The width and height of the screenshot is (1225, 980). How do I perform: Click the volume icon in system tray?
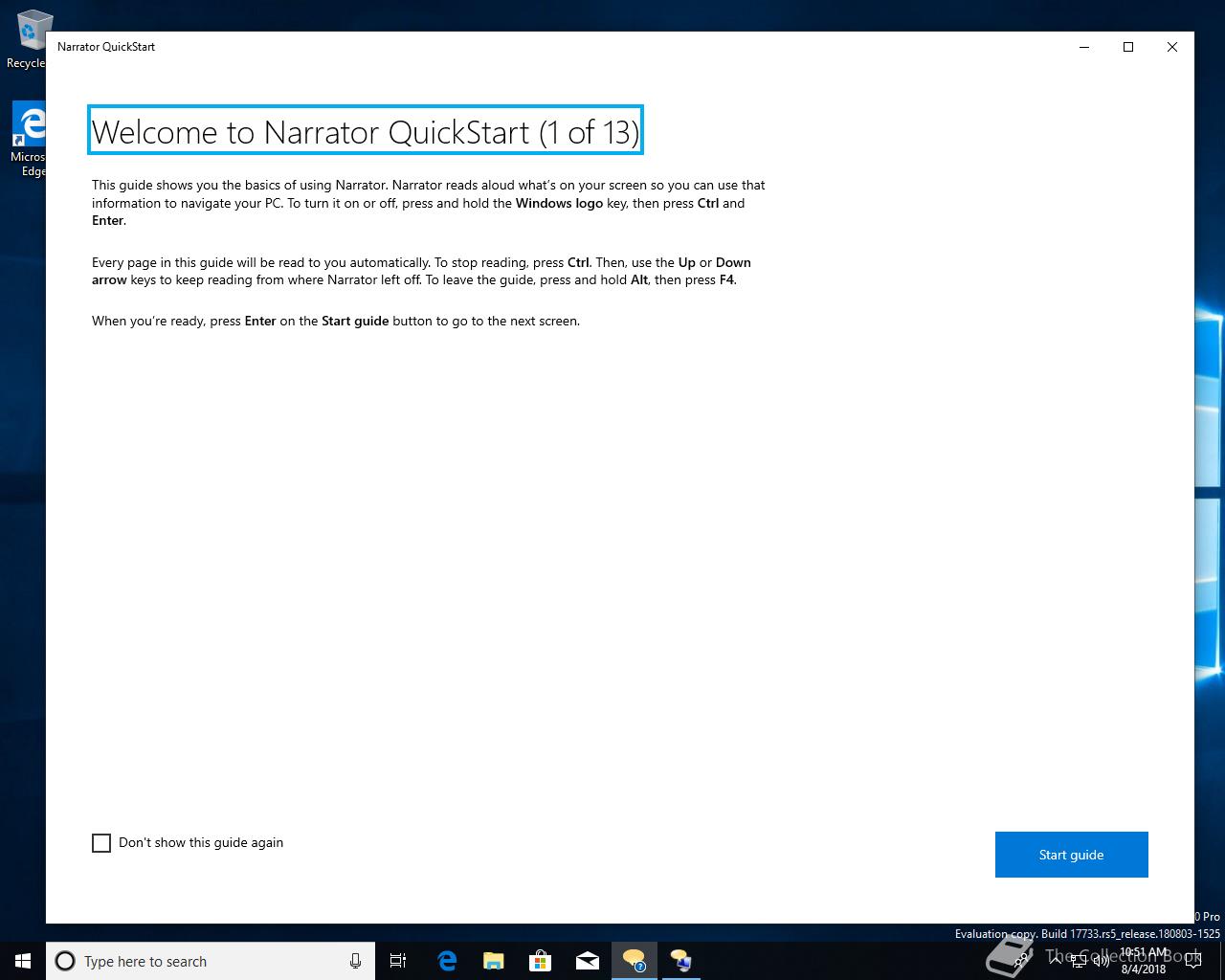[1102, 961]
